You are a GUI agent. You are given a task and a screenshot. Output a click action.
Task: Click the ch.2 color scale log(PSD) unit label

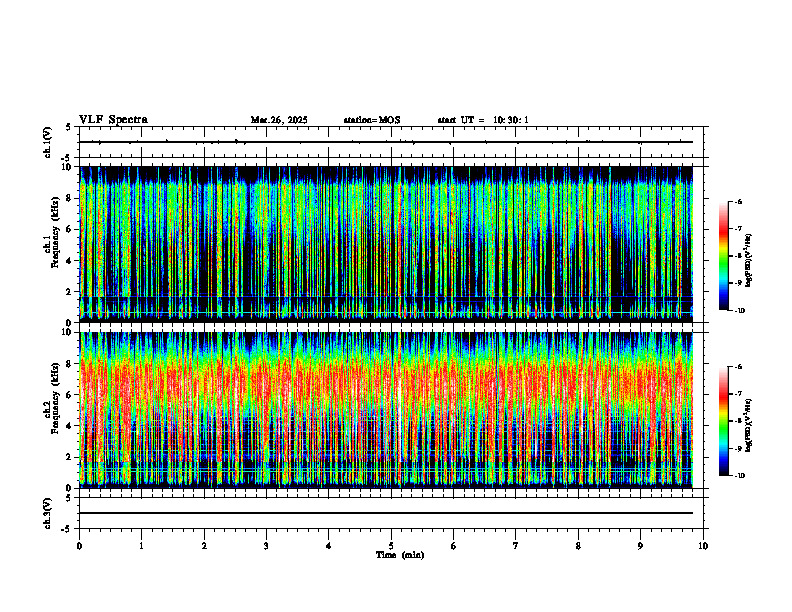click(749, 425)
